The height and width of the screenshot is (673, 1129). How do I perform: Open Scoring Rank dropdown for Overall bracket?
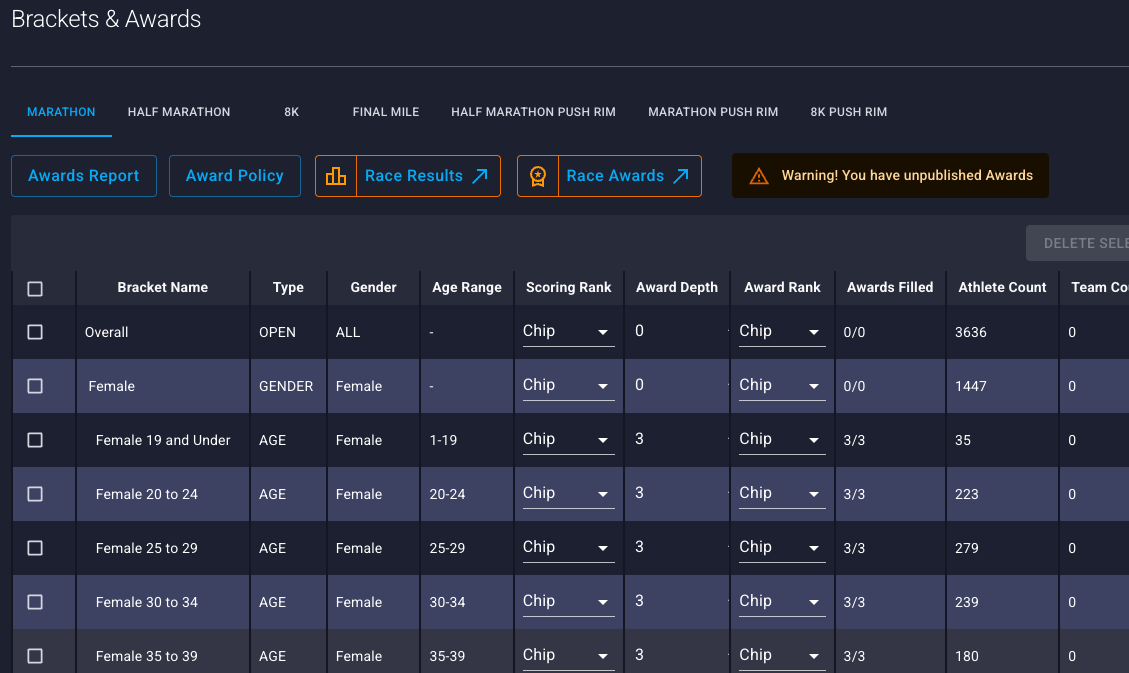(568, 332)
